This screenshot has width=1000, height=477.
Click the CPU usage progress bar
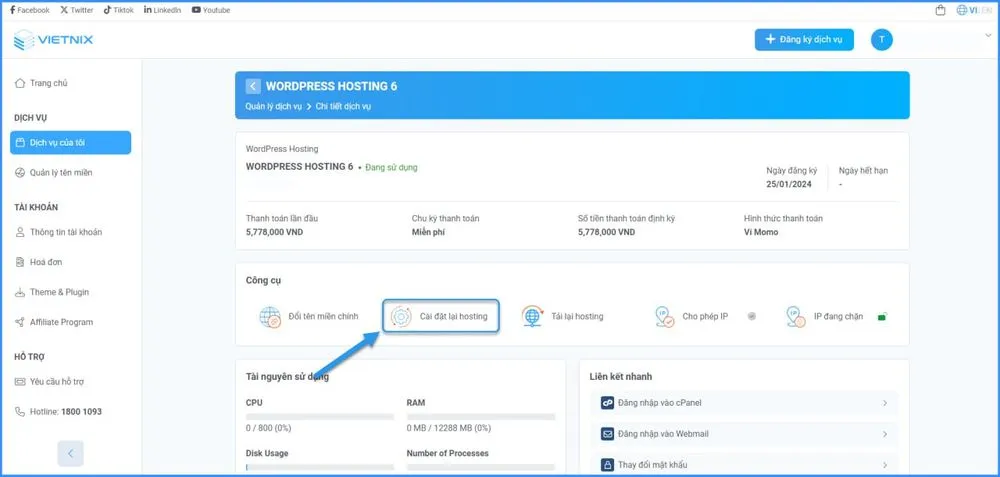coord(320,417)
